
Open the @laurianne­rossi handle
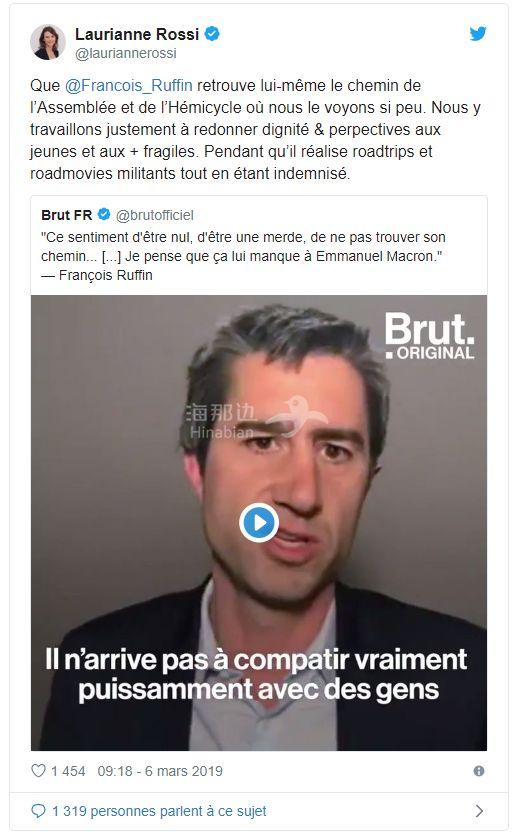(x=126, y=54)
